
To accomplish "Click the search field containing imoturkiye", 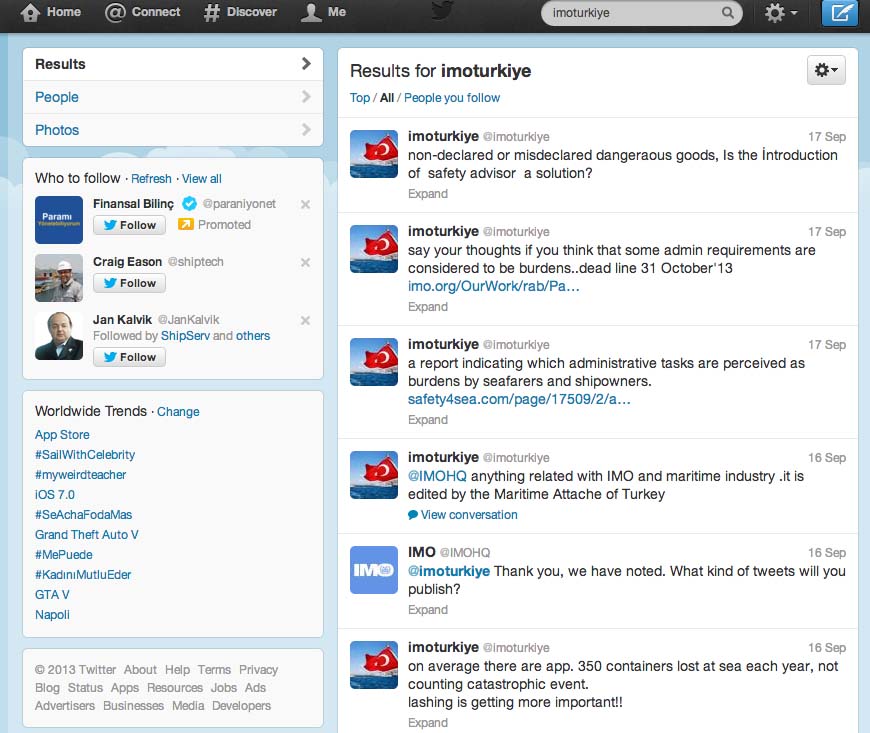I will [630, 14].
